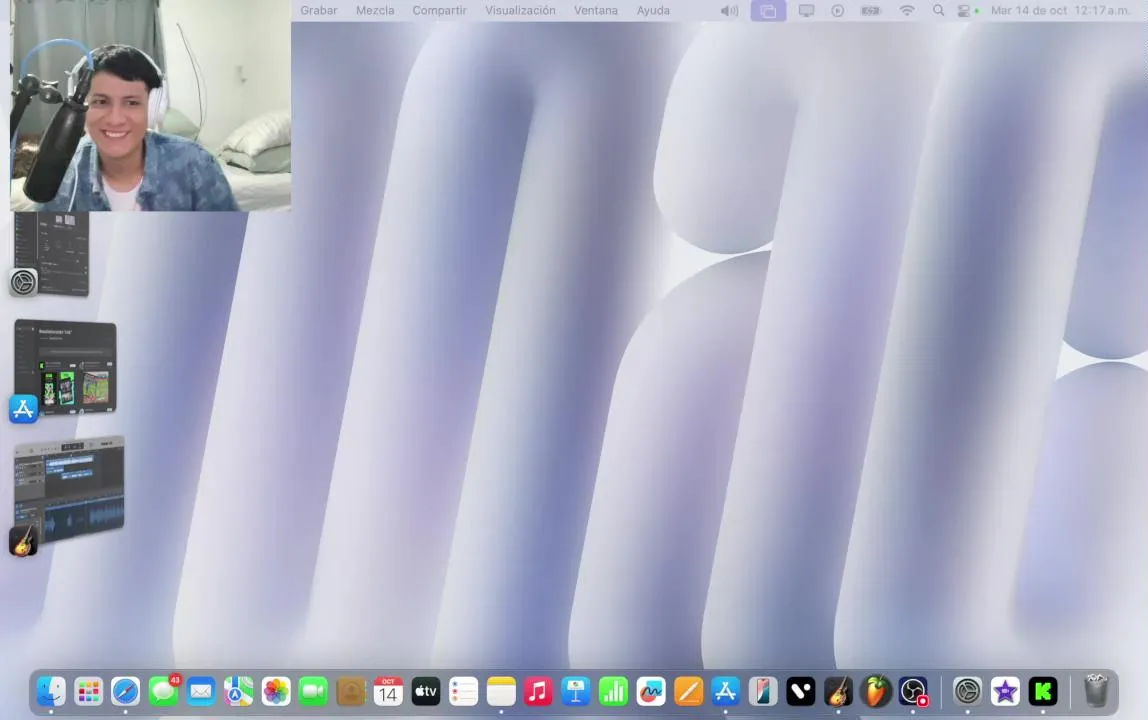Open Reminders from the Dock

pos(463,691)
